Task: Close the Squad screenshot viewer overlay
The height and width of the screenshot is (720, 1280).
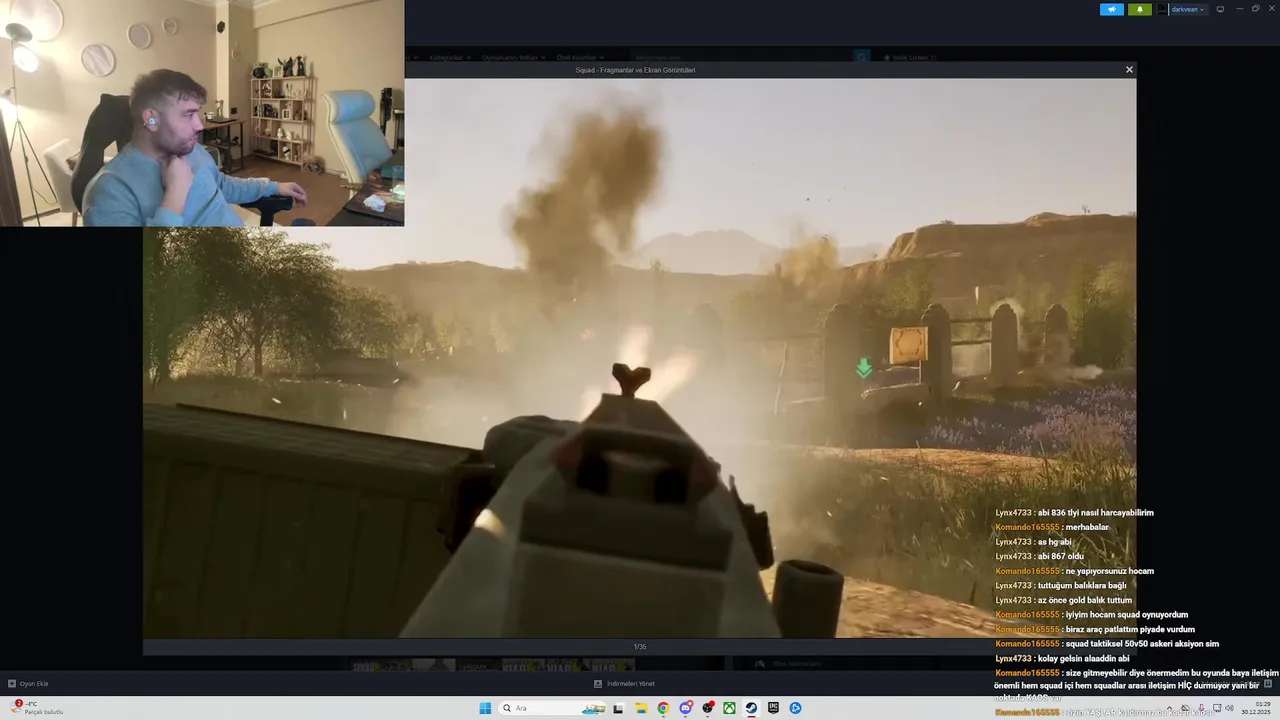Action: [x=1129, y=70]
